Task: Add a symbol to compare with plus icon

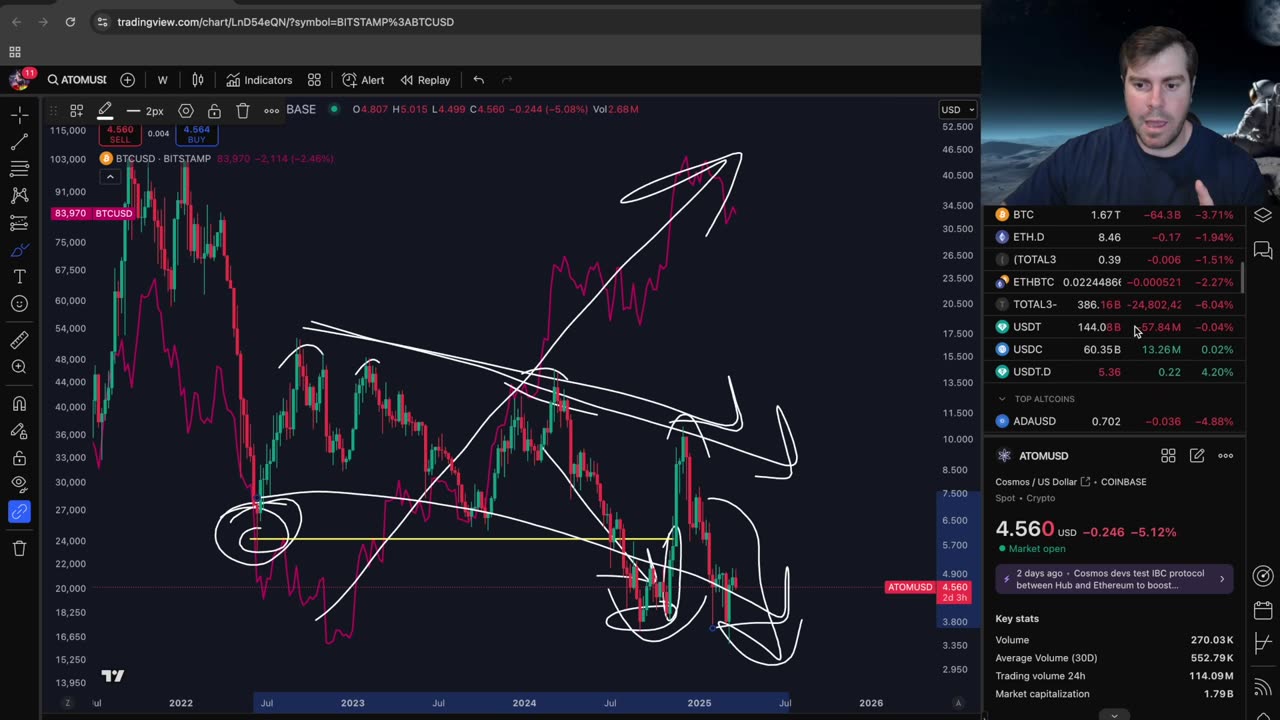Action: coord(127,80)
